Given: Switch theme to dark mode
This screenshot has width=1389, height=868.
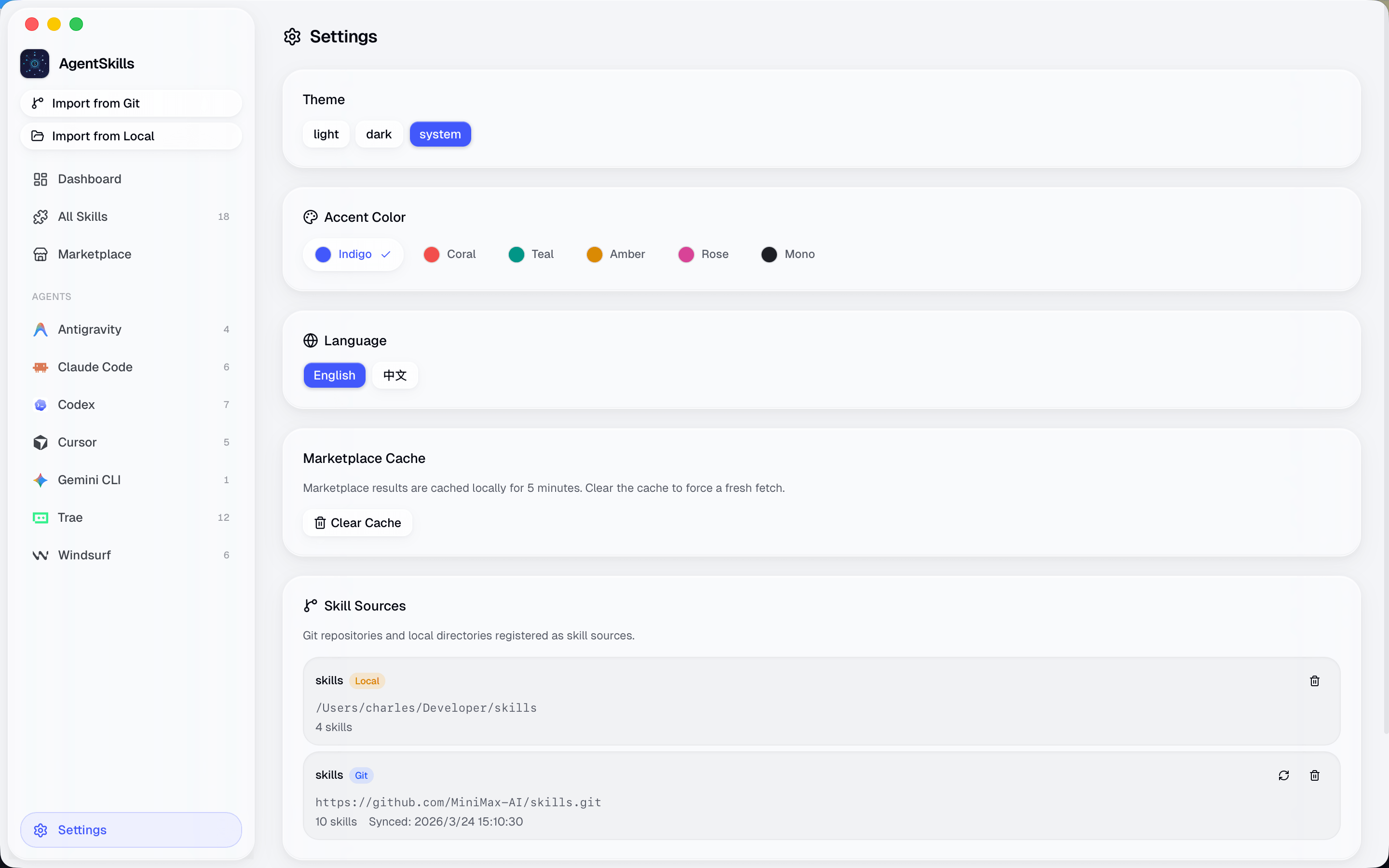Looking at the screenshot, I should click(x=378, y=134).
